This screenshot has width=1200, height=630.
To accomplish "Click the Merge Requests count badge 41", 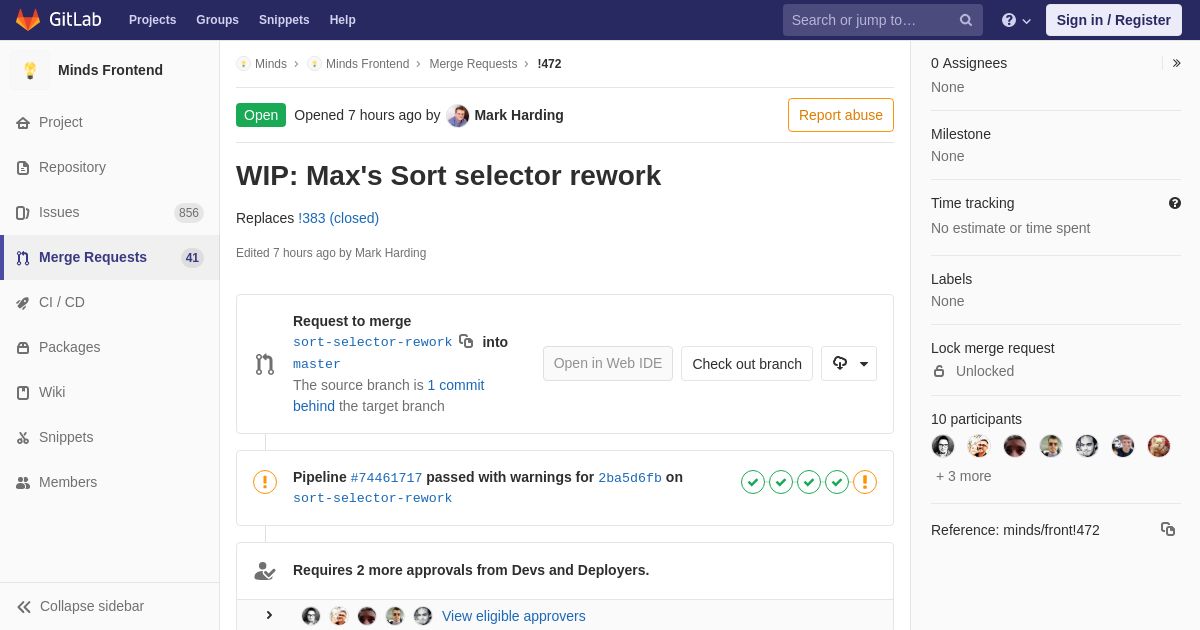I will point(192,258).
